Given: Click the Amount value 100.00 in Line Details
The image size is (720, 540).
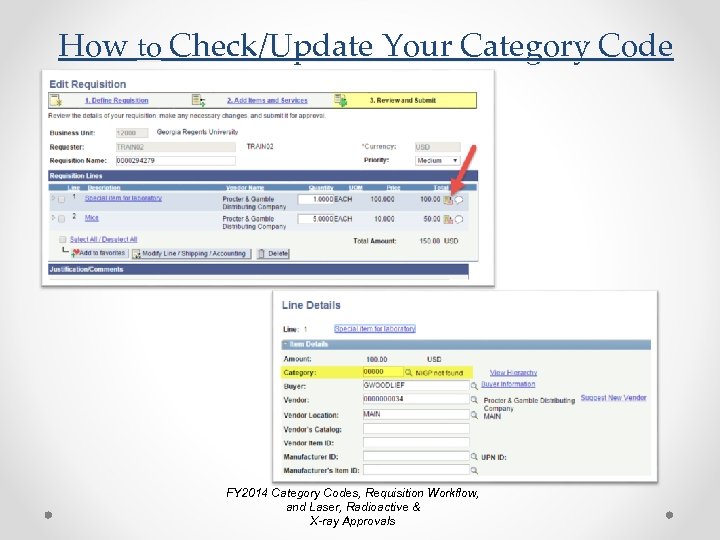Looking at the screenshot, I should click(377, 359).
